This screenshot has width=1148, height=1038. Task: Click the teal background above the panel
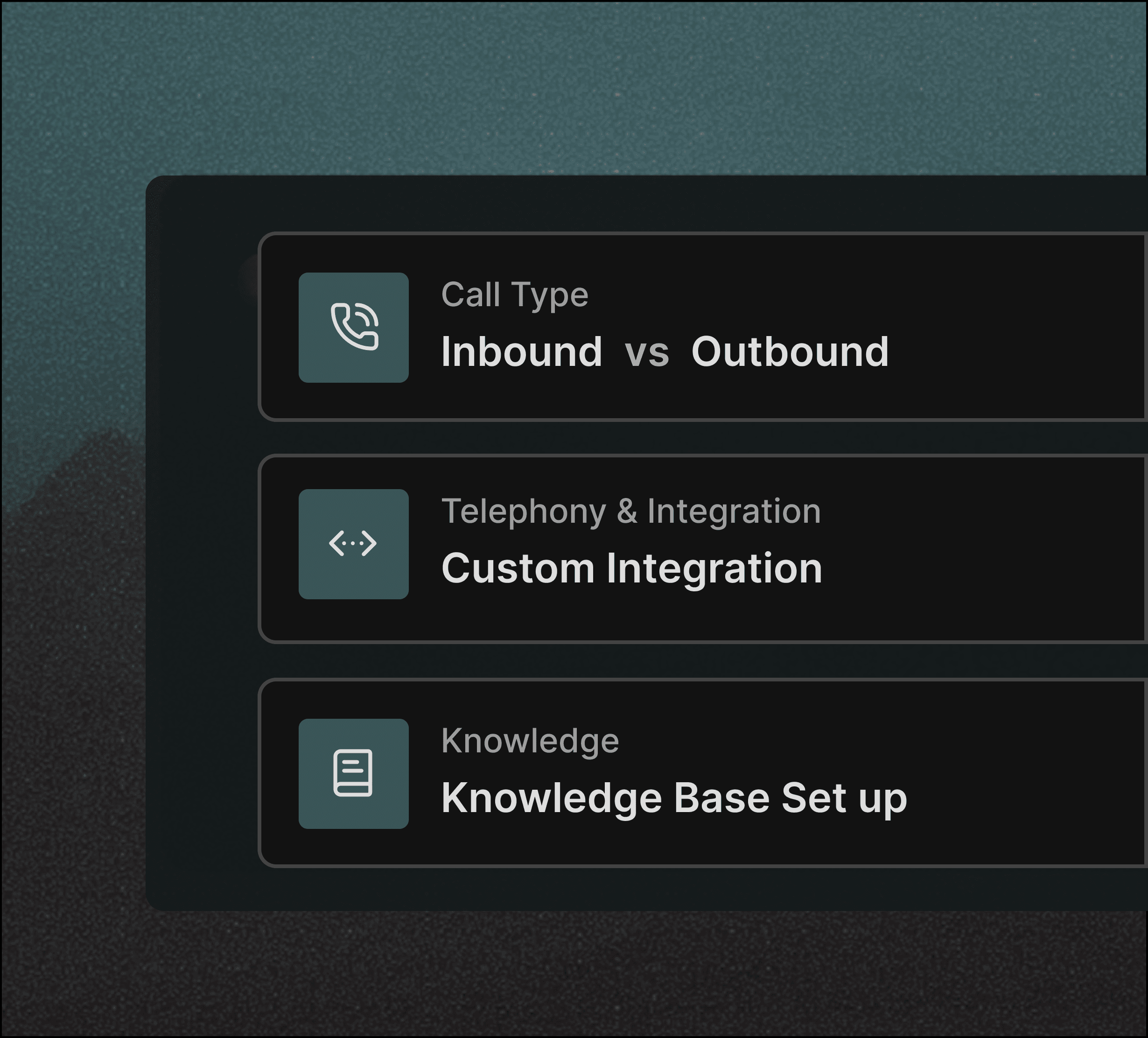pyautogui.click(x=569, y=85)
